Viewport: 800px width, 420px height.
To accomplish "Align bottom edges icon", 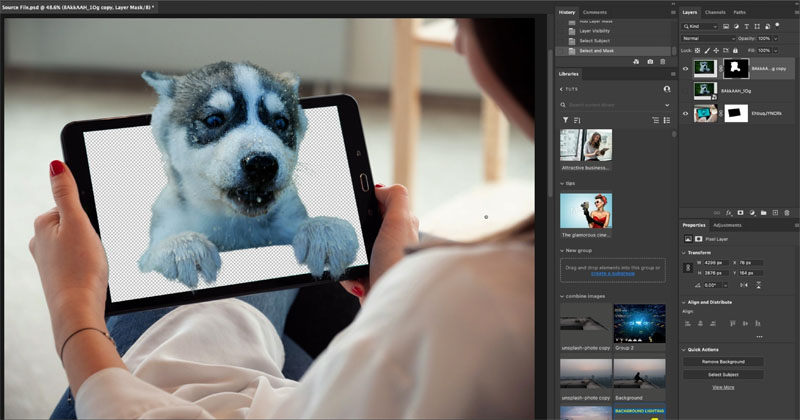I will coord(758,323).
